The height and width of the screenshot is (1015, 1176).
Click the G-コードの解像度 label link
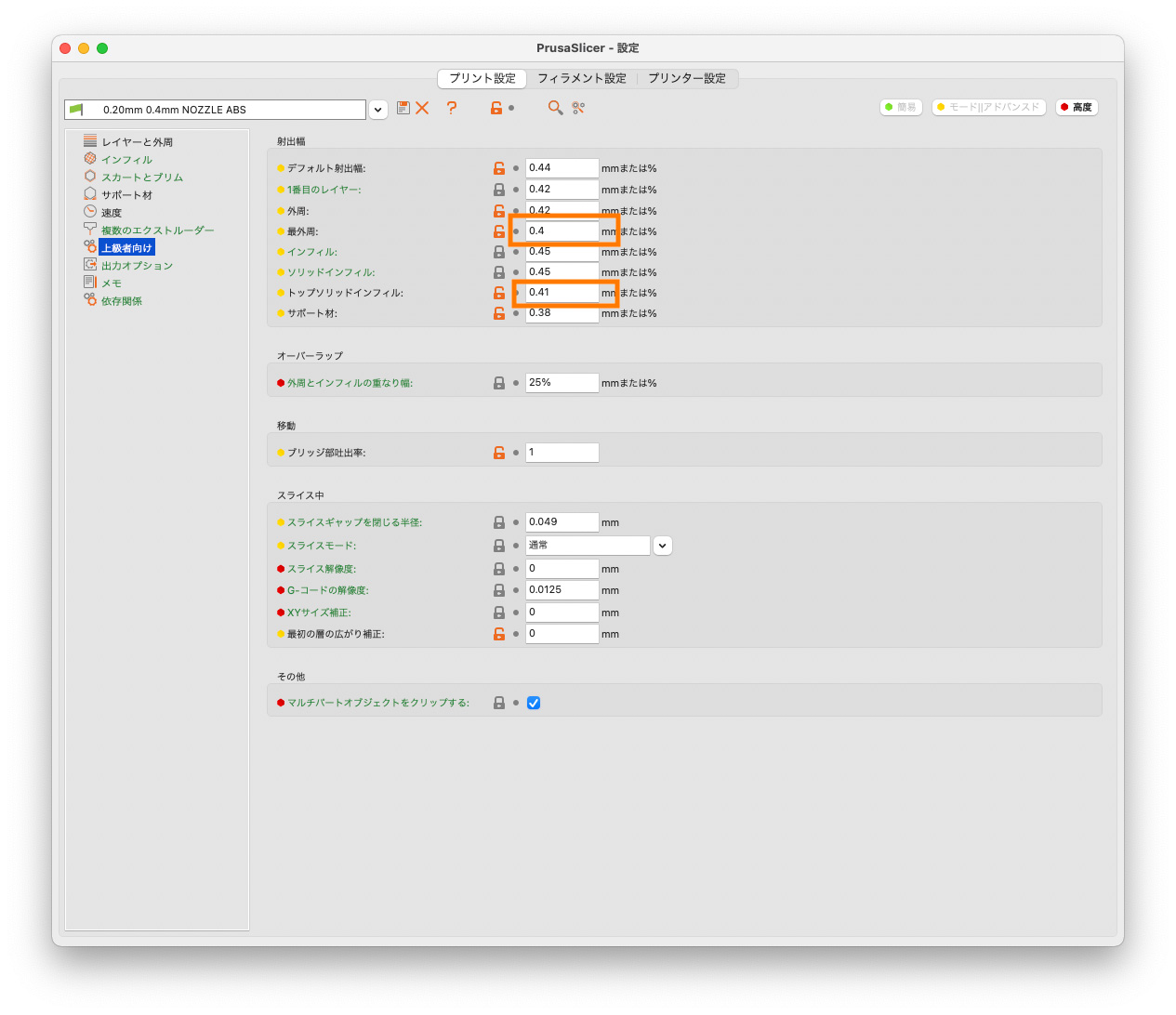click(328, 590)
